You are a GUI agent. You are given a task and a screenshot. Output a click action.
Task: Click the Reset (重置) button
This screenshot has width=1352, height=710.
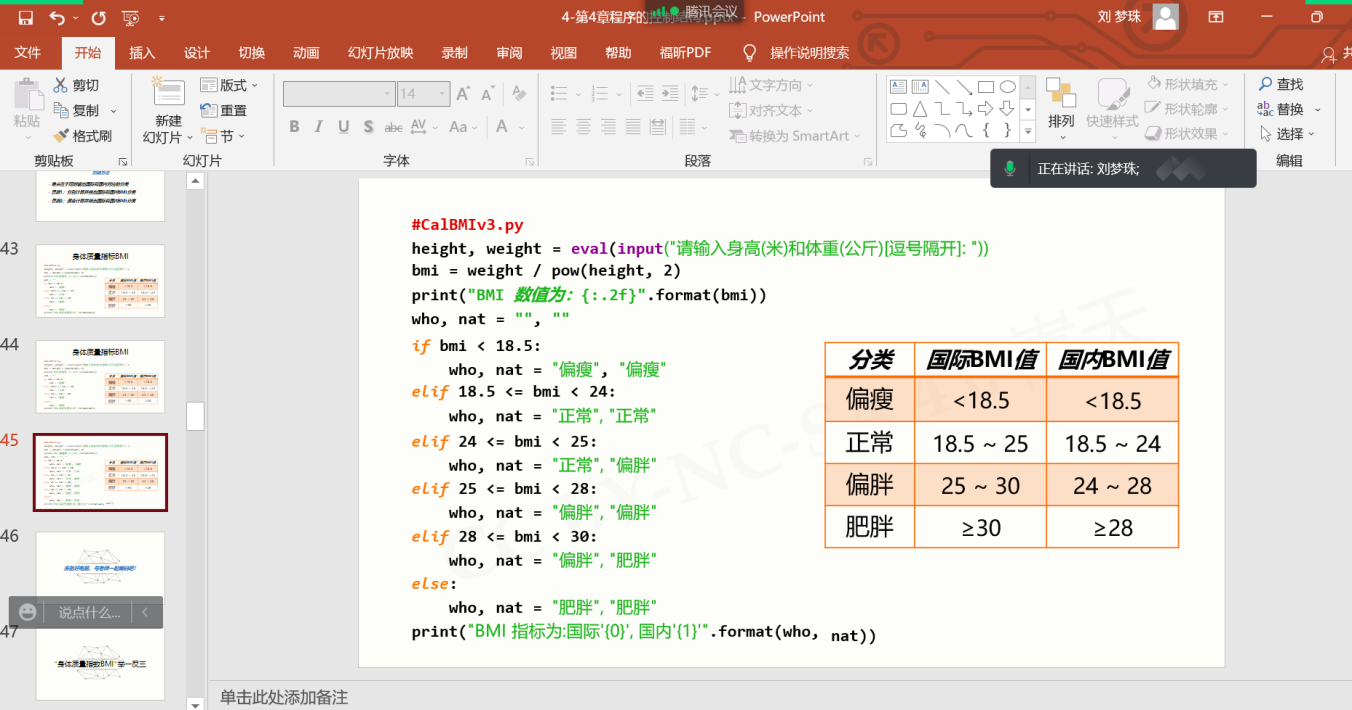224,111
